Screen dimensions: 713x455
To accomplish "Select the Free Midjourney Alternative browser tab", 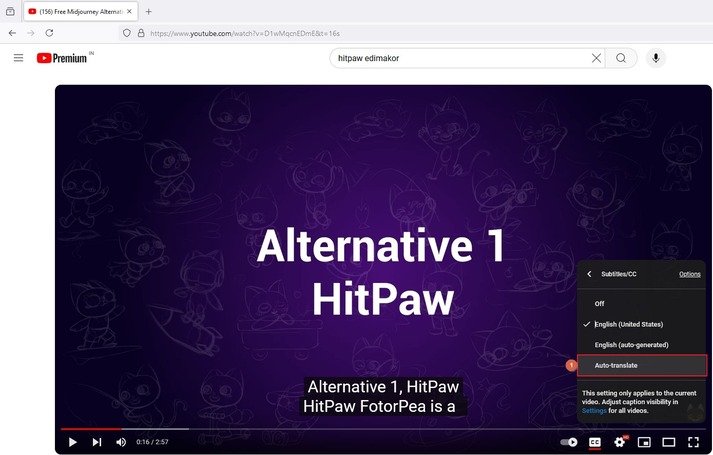I will tap(80, 11).
